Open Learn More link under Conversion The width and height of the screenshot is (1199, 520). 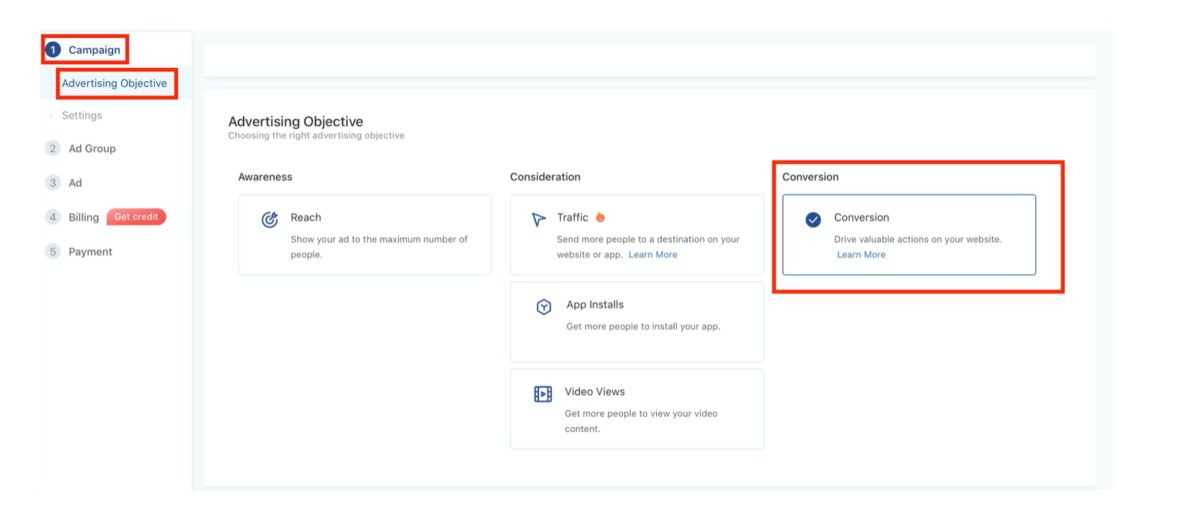pos(861,255)
